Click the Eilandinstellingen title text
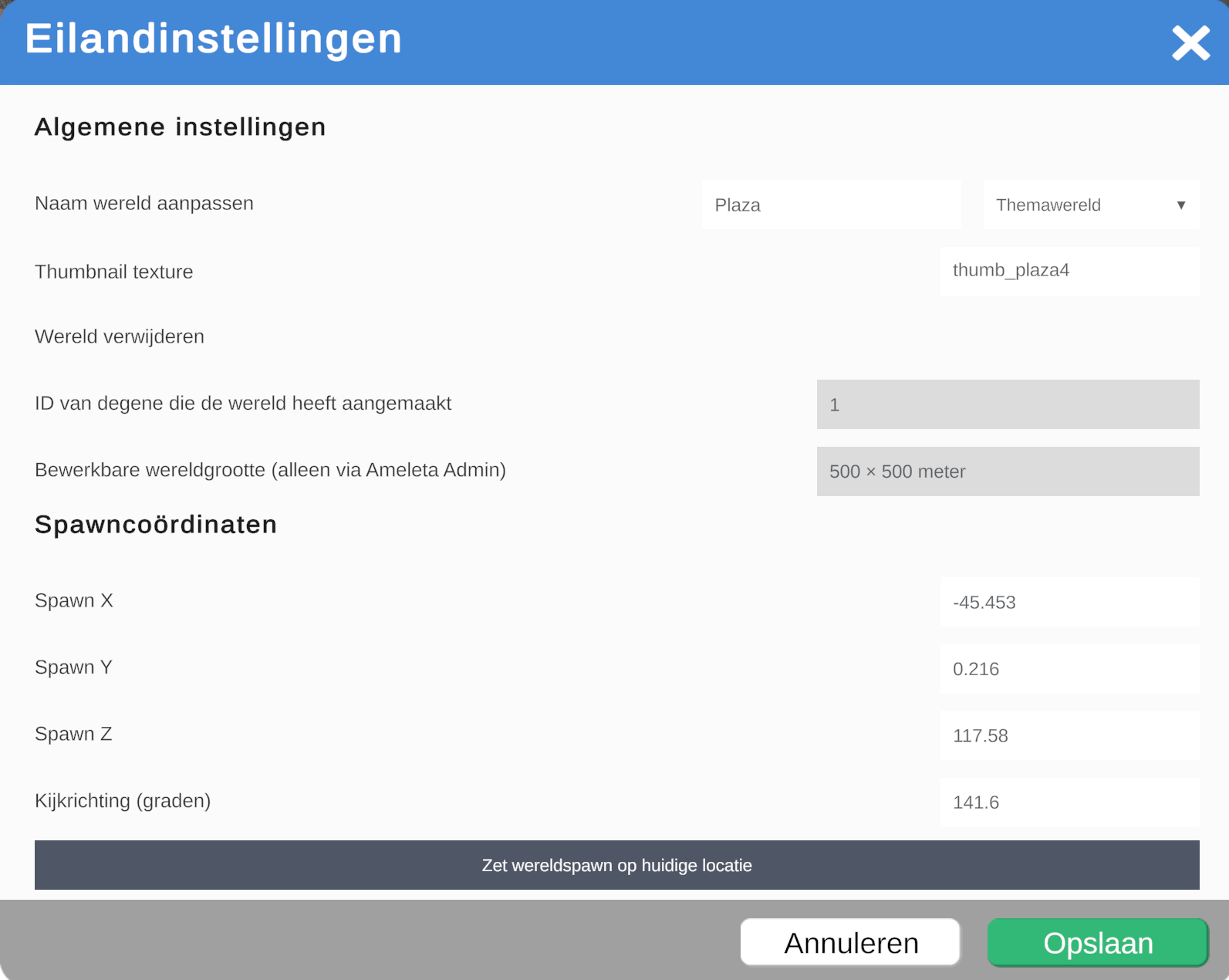Image resolution: width=1229 pixels, height=980 pixels. (214, 39)
